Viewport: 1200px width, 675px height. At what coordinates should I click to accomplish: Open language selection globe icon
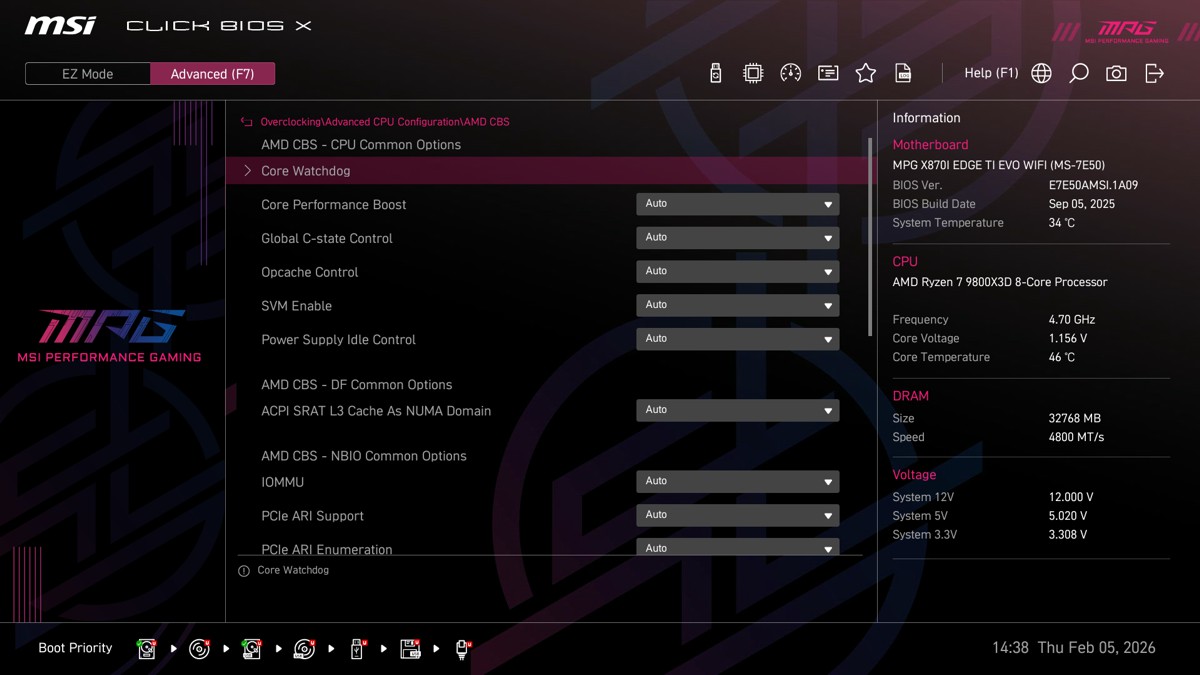pyautogui.click(x=1041, y=73)
